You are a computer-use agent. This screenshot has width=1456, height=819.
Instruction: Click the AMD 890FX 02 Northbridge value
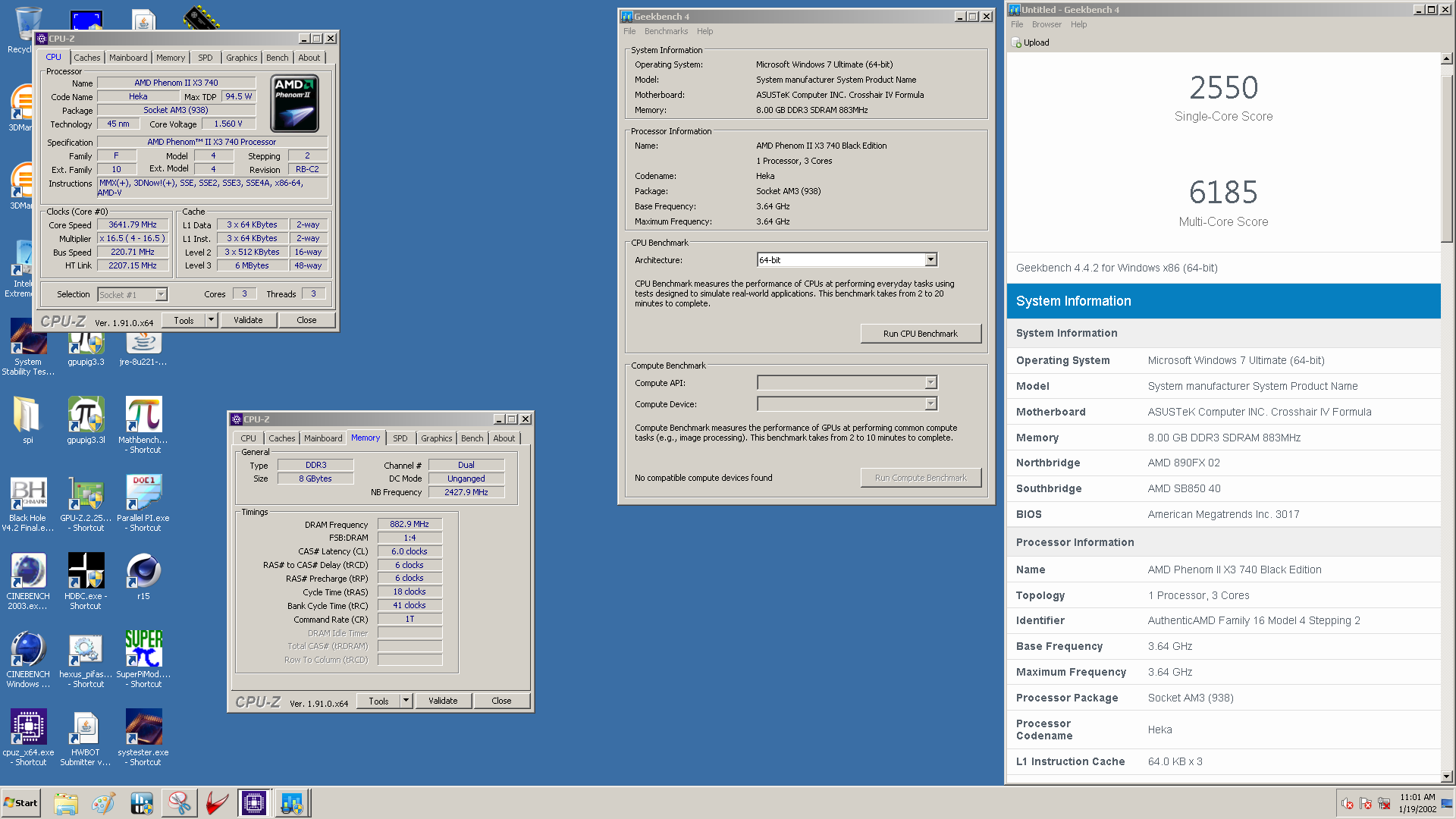tap(1184, 463)
